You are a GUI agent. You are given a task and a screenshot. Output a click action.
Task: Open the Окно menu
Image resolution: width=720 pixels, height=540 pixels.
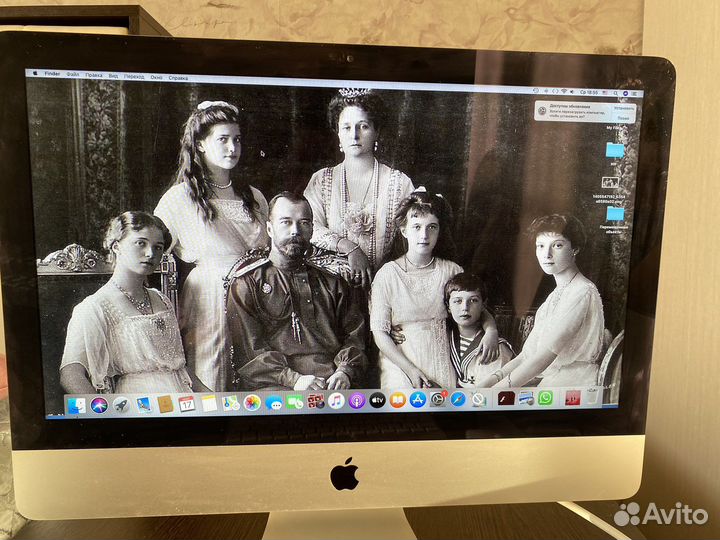pos(157,78)
